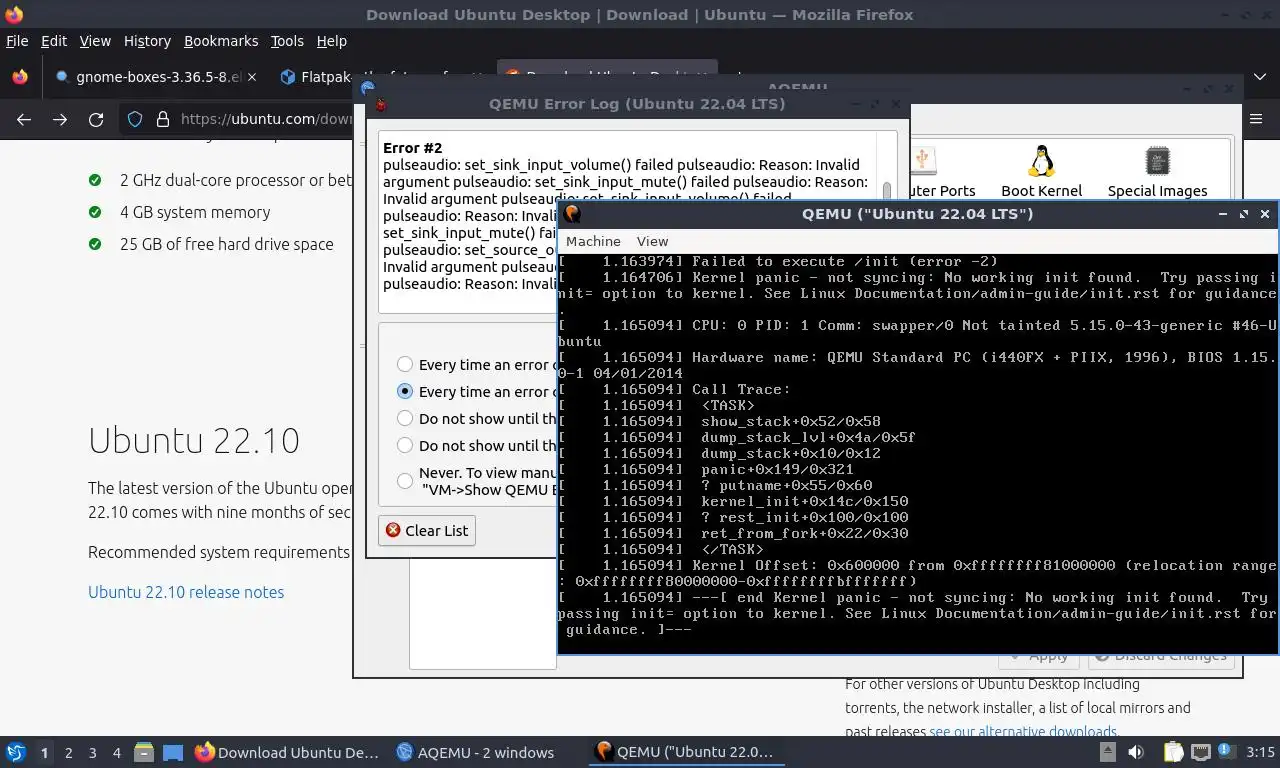Select the Special Images chip icon in AQEMU

point(1157,171)
